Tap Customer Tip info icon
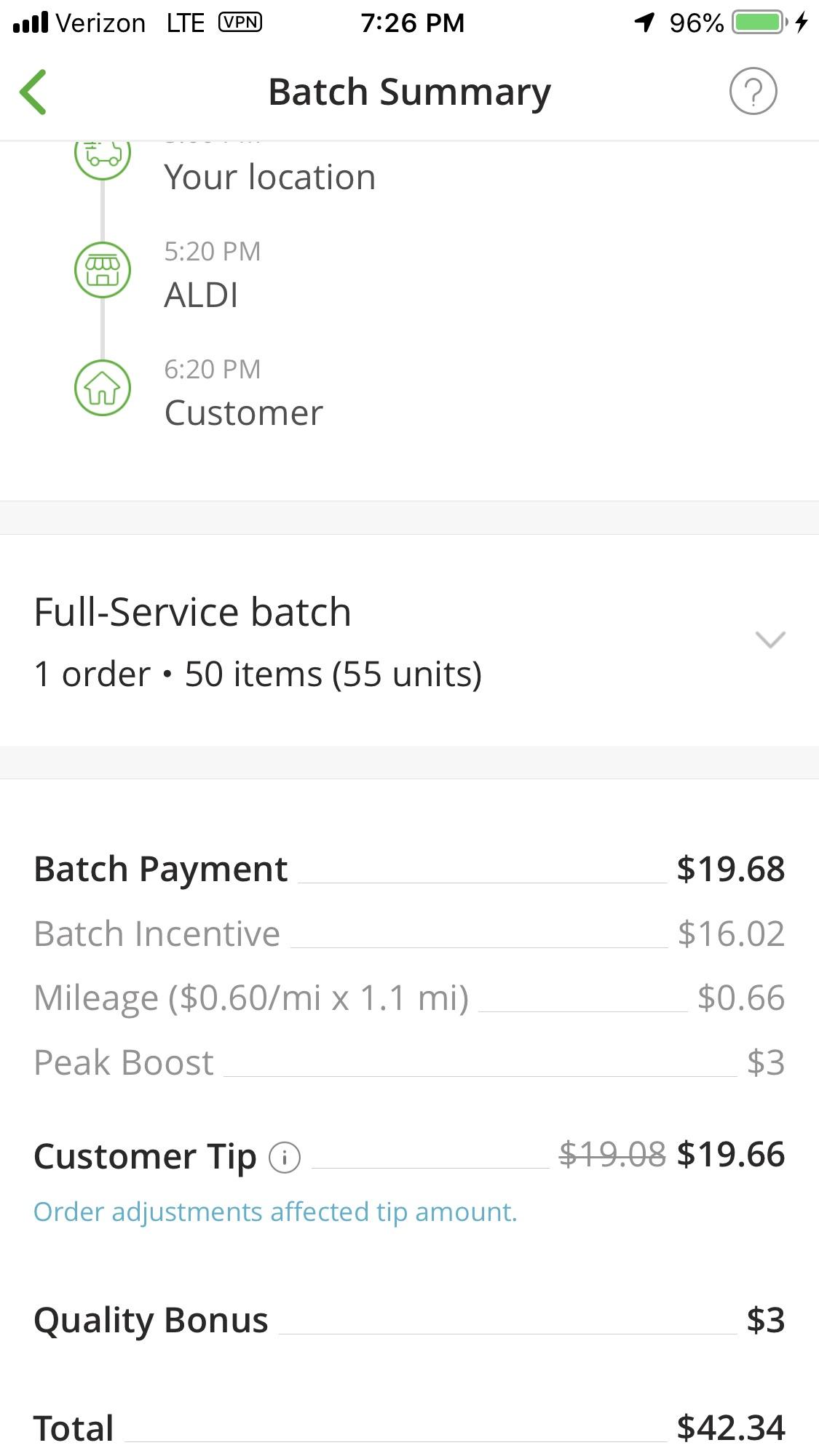Image resolution: width=819 pixels, height=1456 pixels. coord(285,1157)
